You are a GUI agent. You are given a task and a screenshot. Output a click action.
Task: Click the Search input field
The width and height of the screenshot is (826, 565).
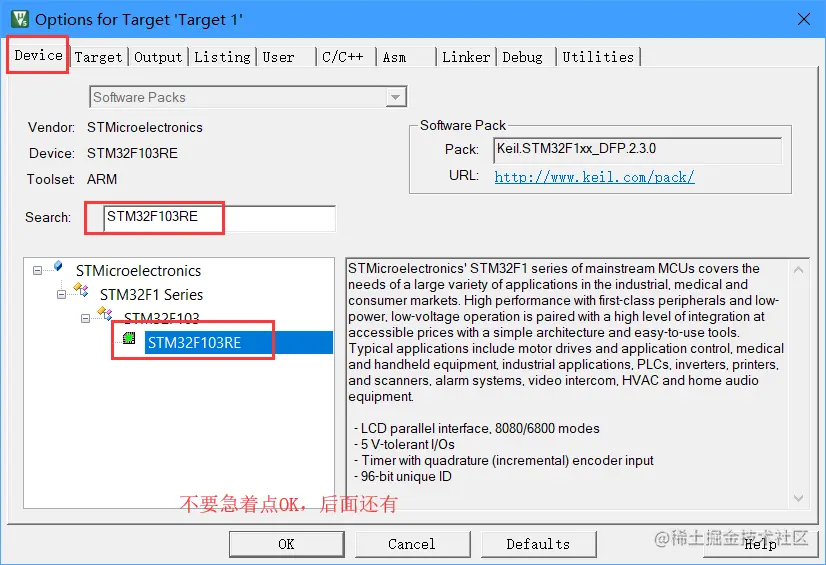coord(219,217)
